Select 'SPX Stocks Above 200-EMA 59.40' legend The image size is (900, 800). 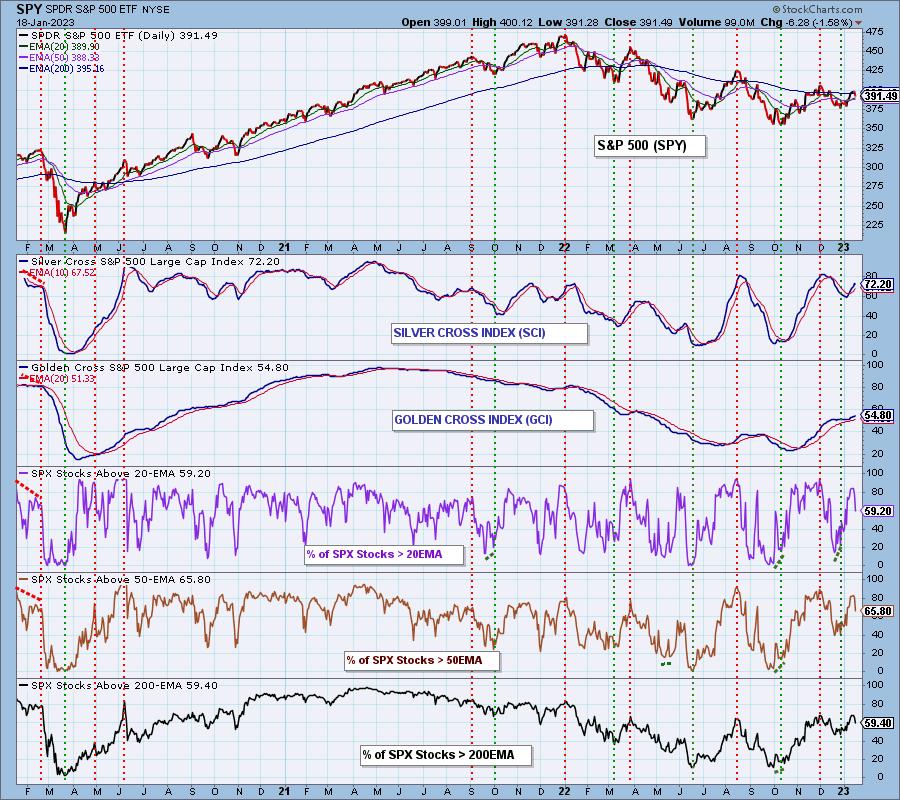point(118,686)
